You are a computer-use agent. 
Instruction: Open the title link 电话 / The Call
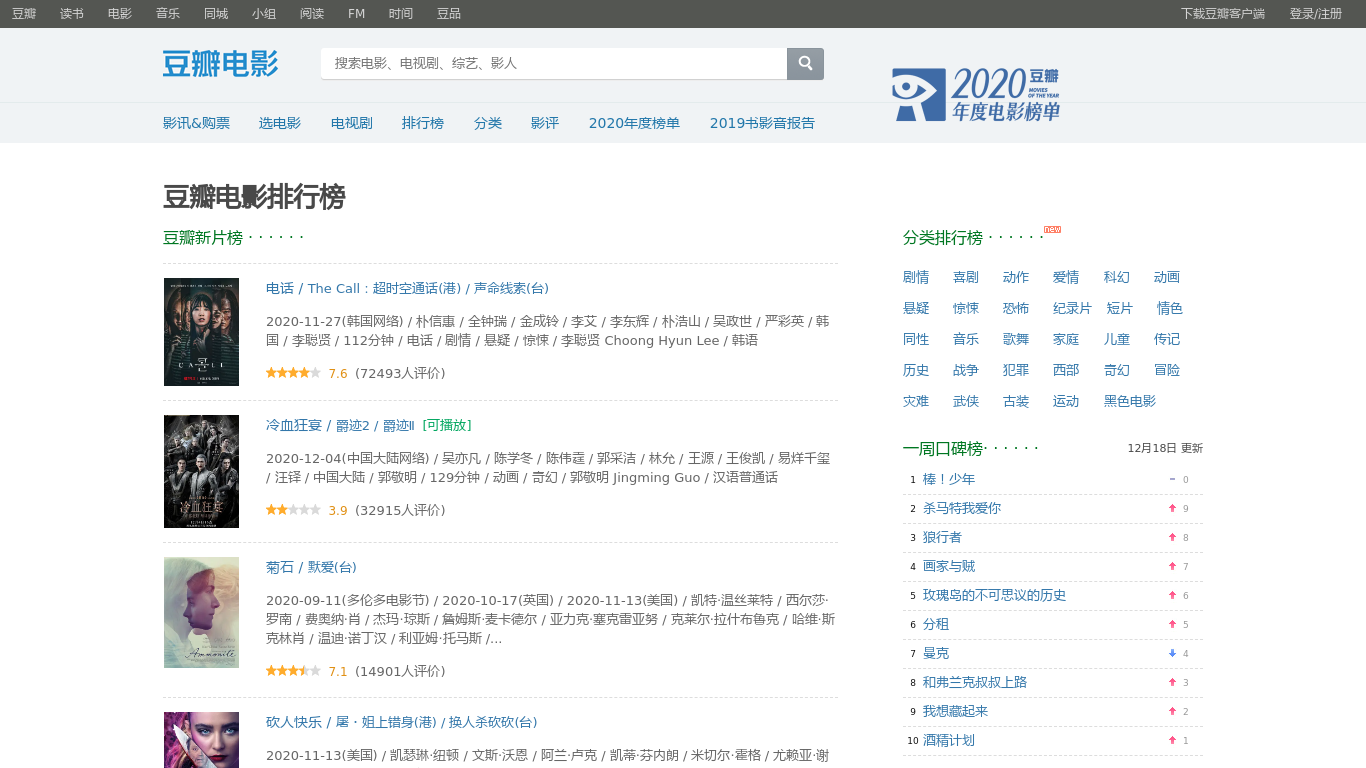click(407, 288)
